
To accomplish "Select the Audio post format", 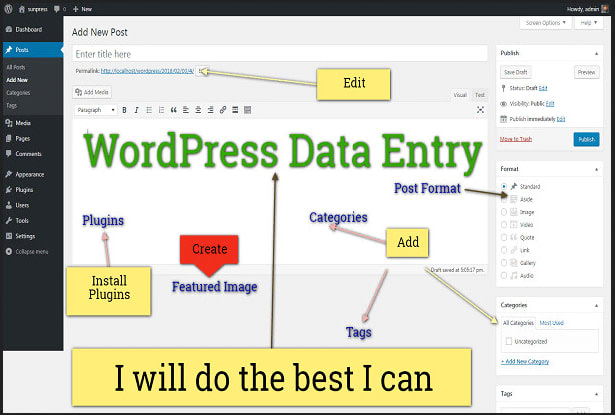I will click(x=504, y=275).
